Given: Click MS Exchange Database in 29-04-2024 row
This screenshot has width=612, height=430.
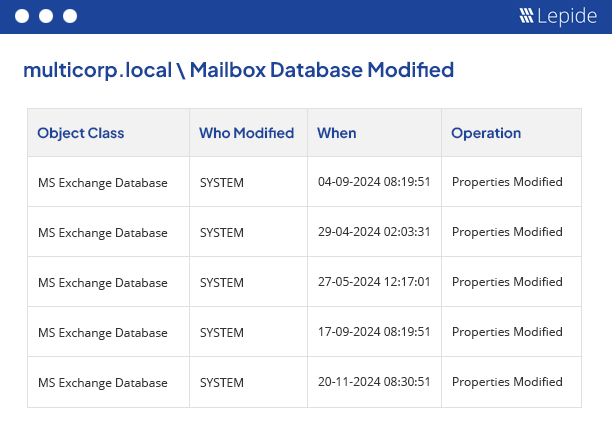Looking at the screenshot, I should point(103,233).
